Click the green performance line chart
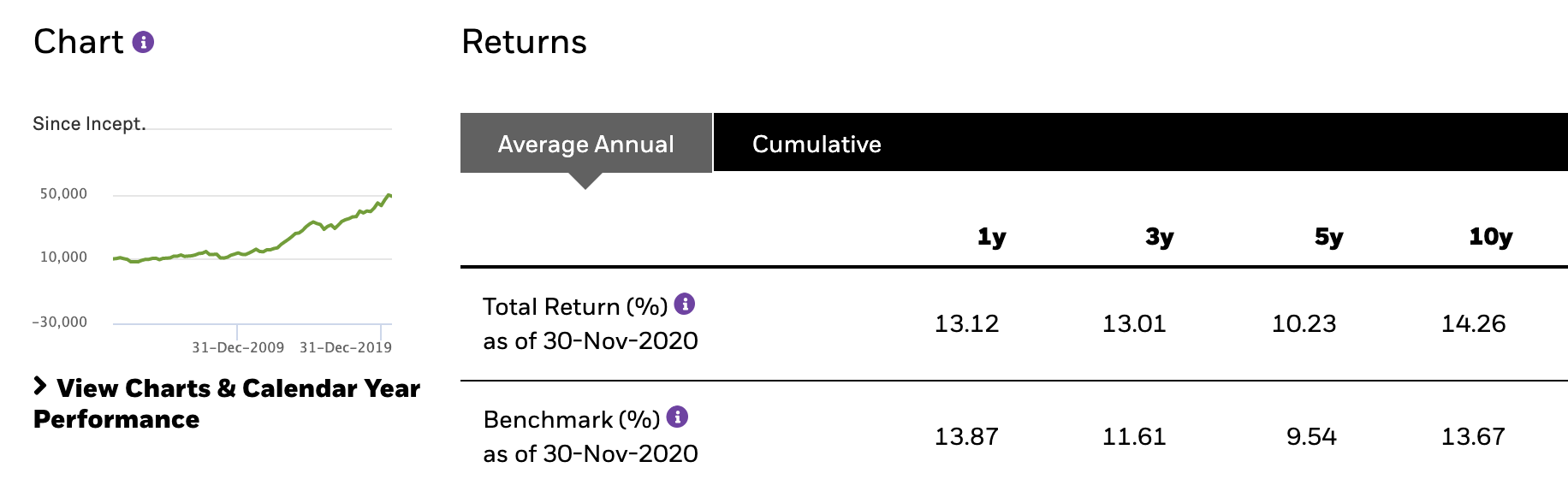 pos(252,228)
